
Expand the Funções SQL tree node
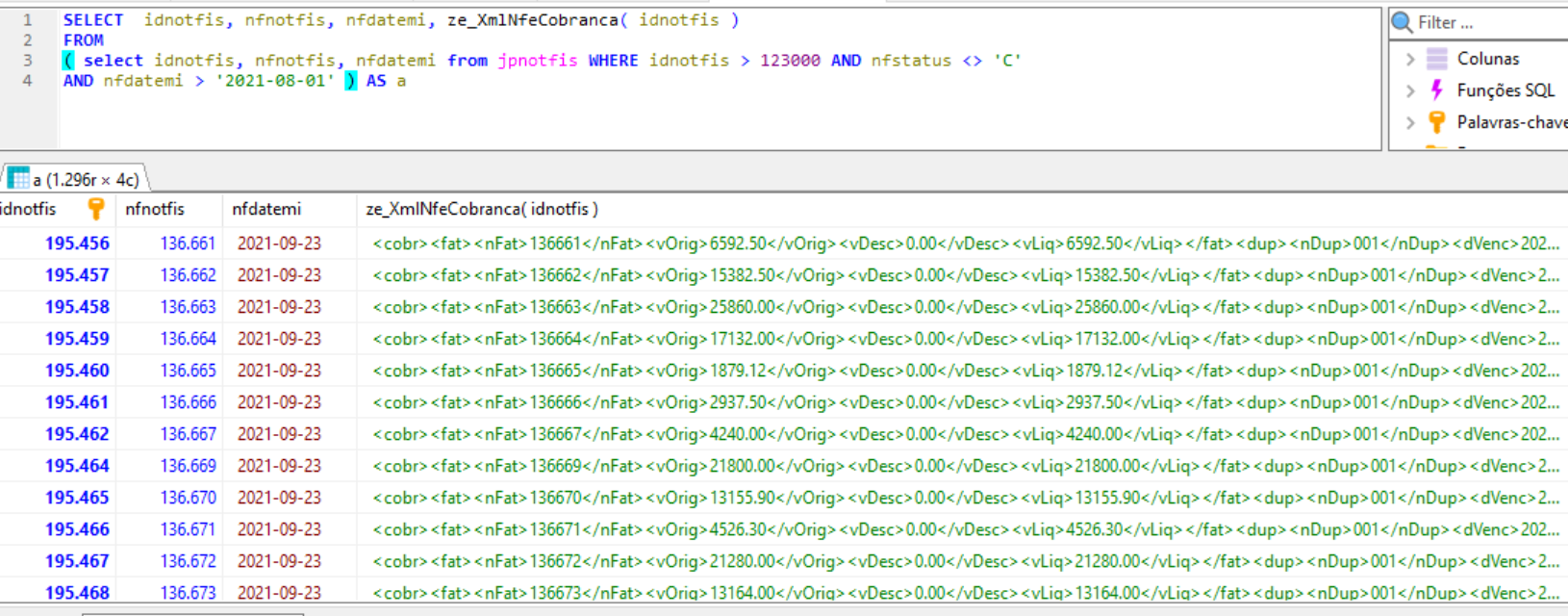click(1410, 90)
